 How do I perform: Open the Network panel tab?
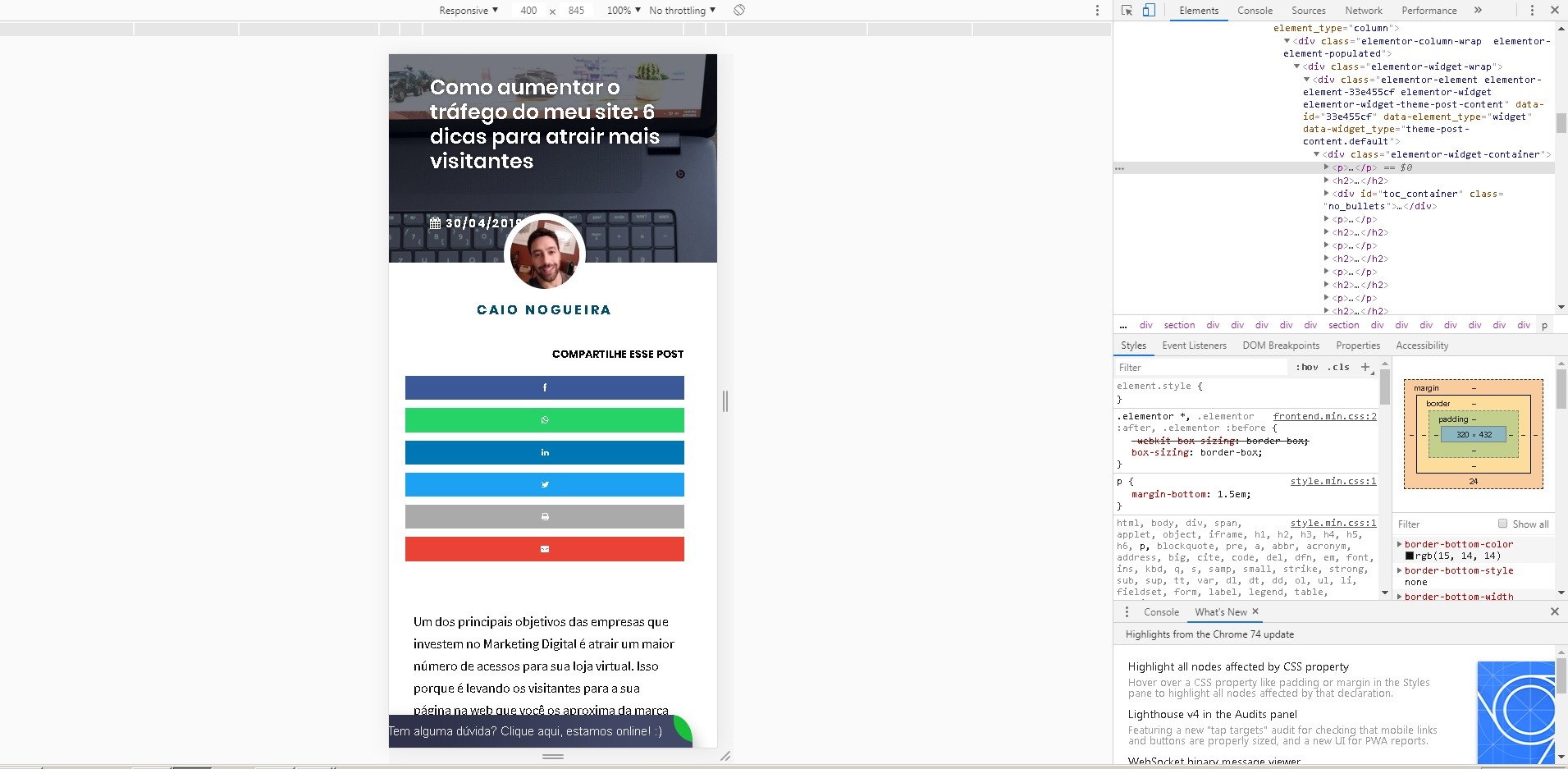click(x=1365, y=11)
